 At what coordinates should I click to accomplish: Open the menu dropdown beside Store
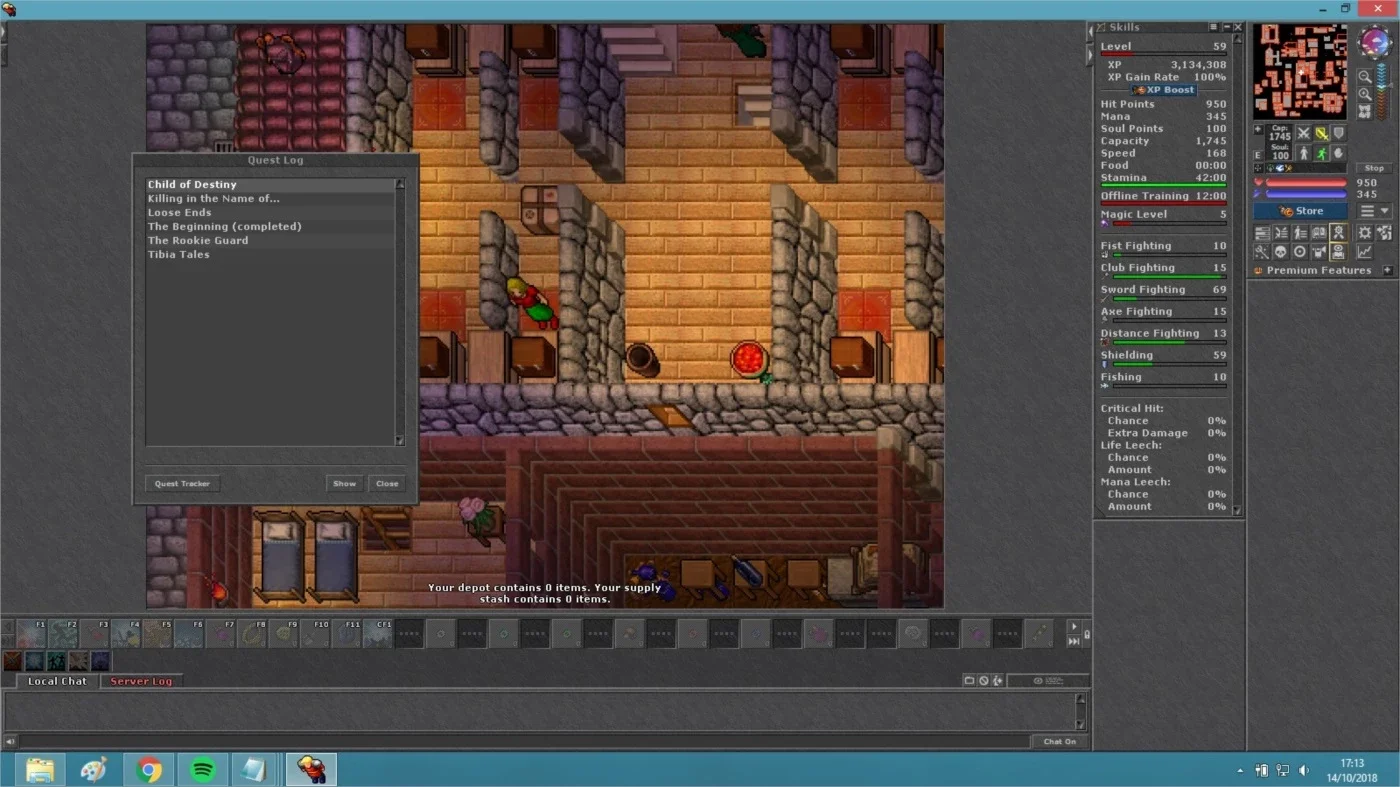[x=1374, y=211]
